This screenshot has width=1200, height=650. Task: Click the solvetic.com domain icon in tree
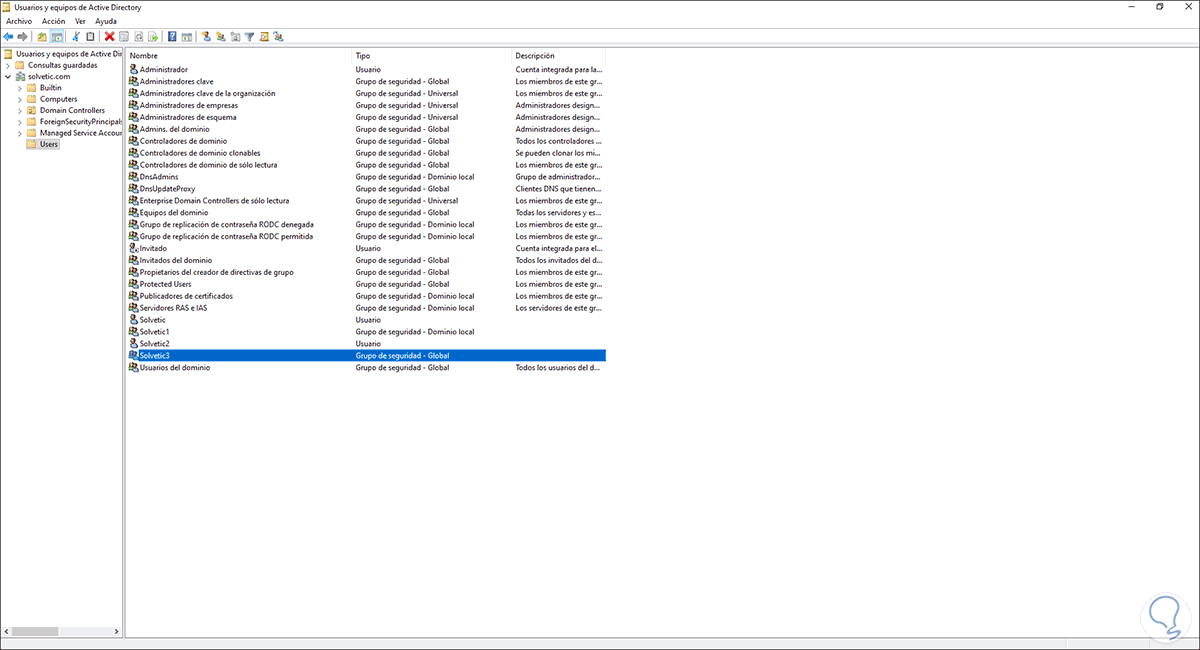pos(21,76)
